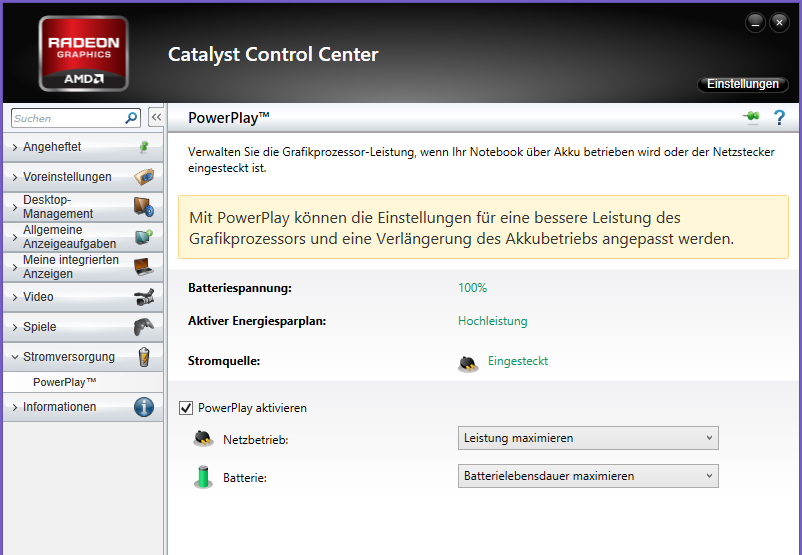Open the Batterie Batterielebensdauer maximieren dropdown
802x555 pixels.
588,476
